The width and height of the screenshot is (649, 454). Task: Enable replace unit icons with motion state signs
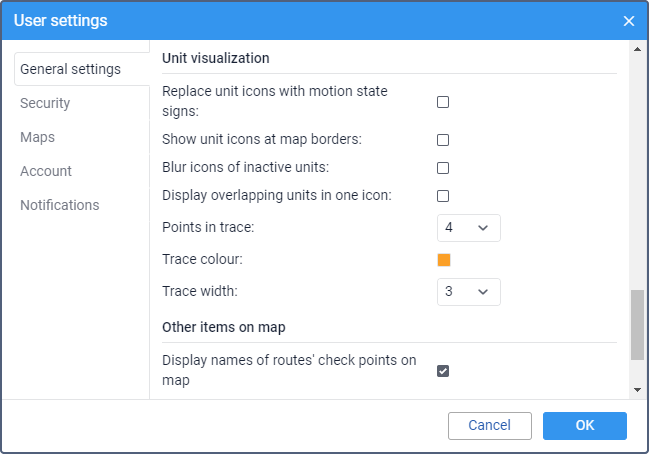pos(443,102)
